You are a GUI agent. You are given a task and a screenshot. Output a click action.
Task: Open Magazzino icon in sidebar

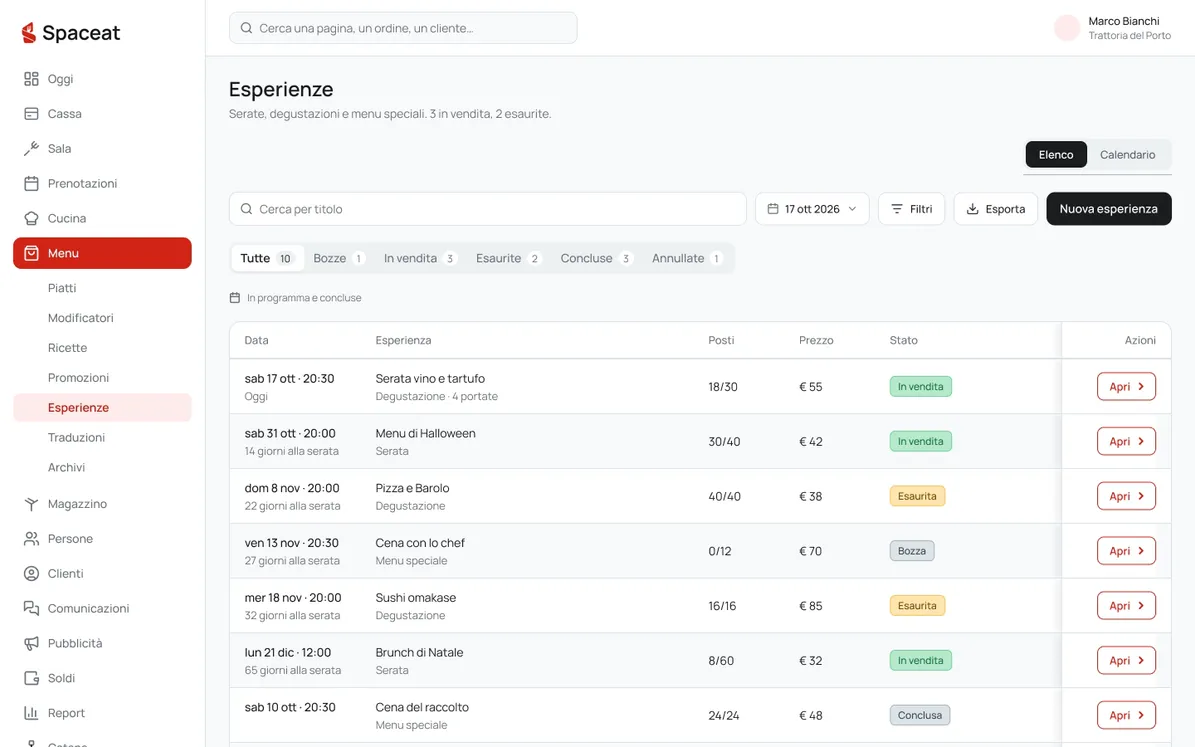pos(31,504)
